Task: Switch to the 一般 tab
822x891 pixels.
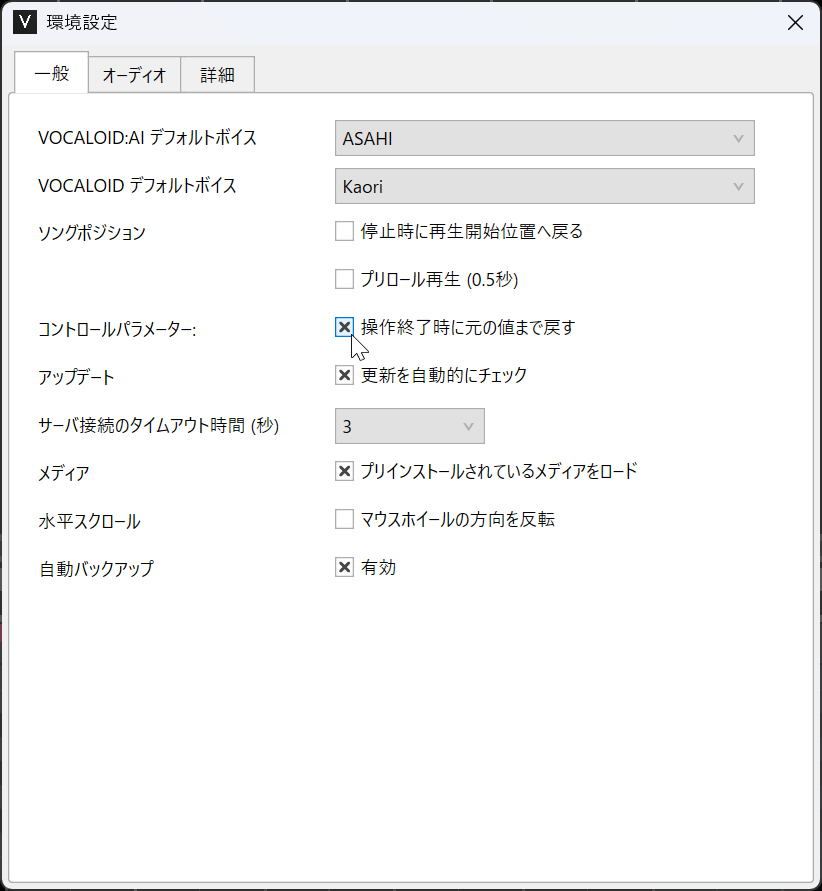Action: click(x=51, y=73)
